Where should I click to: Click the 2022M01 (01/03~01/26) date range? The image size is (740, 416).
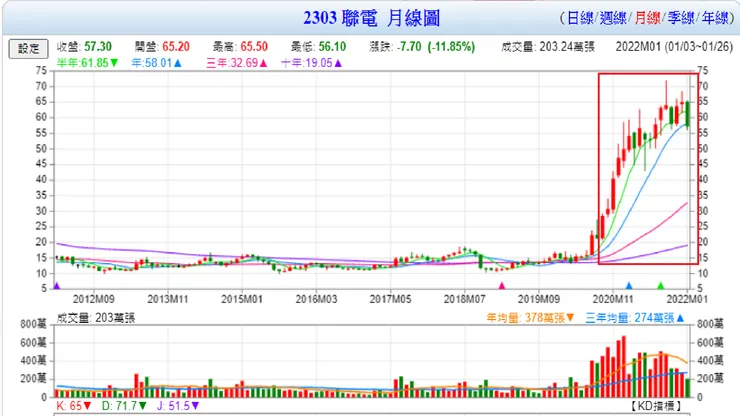(x=674, y=47)
